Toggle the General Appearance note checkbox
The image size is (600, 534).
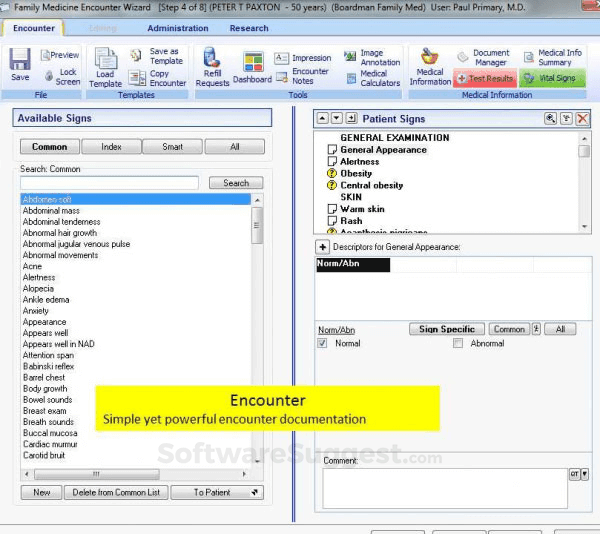coord(332,150)
